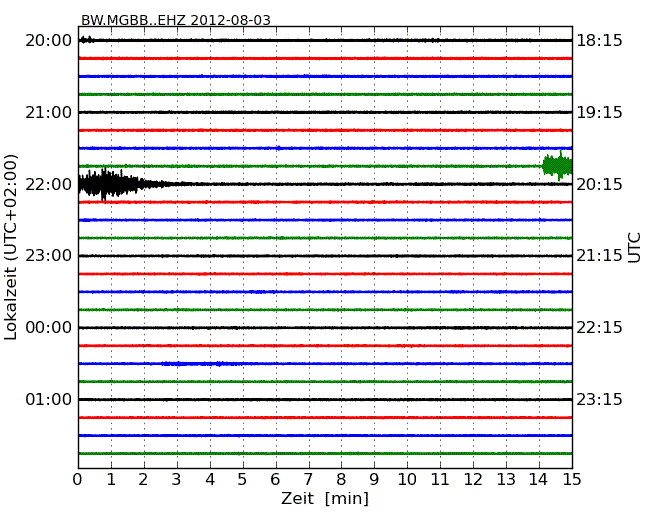
Task: Click the 00:00 local time label
Action: pos(49,328)
